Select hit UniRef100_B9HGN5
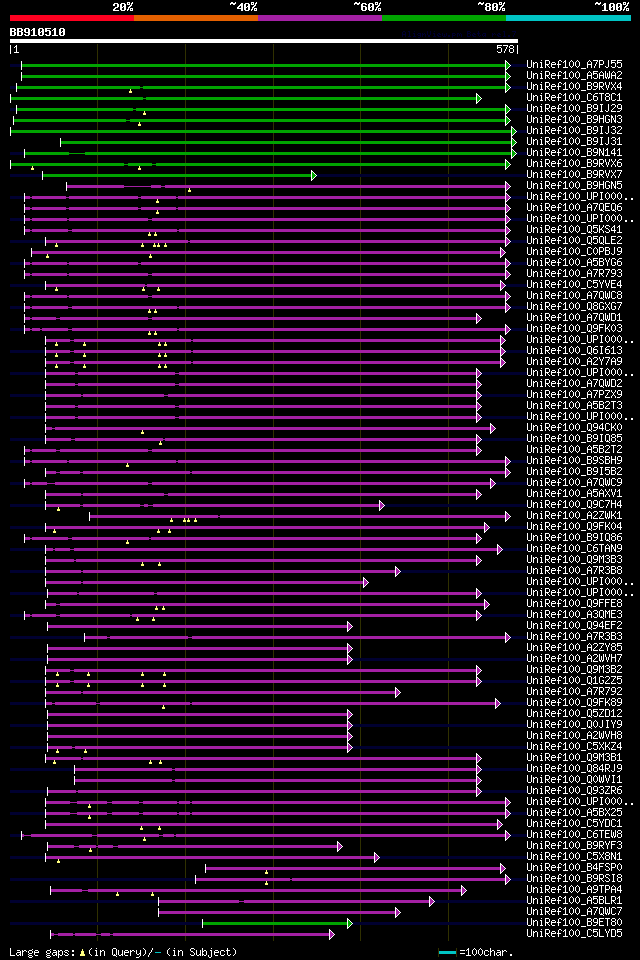The height and width of the screenshot is (960, 640). (574, 186)
